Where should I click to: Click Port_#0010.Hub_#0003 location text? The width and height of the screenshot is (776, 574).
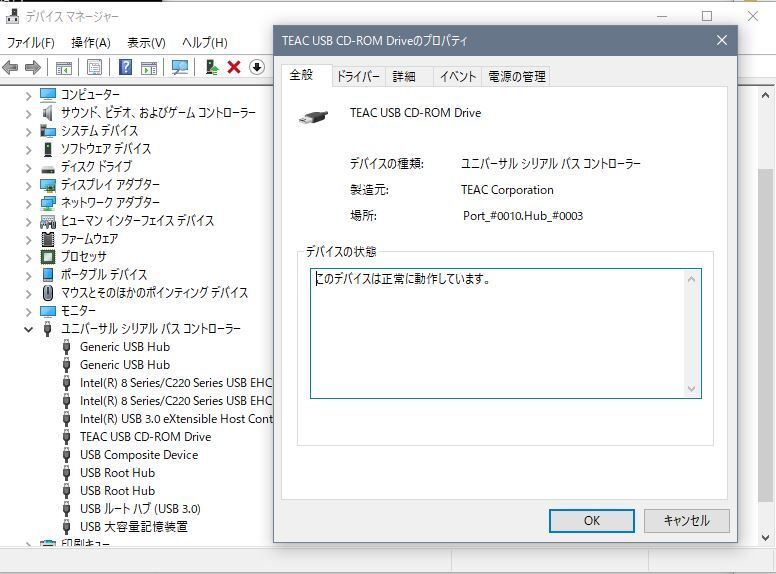[x=523, y=216]
